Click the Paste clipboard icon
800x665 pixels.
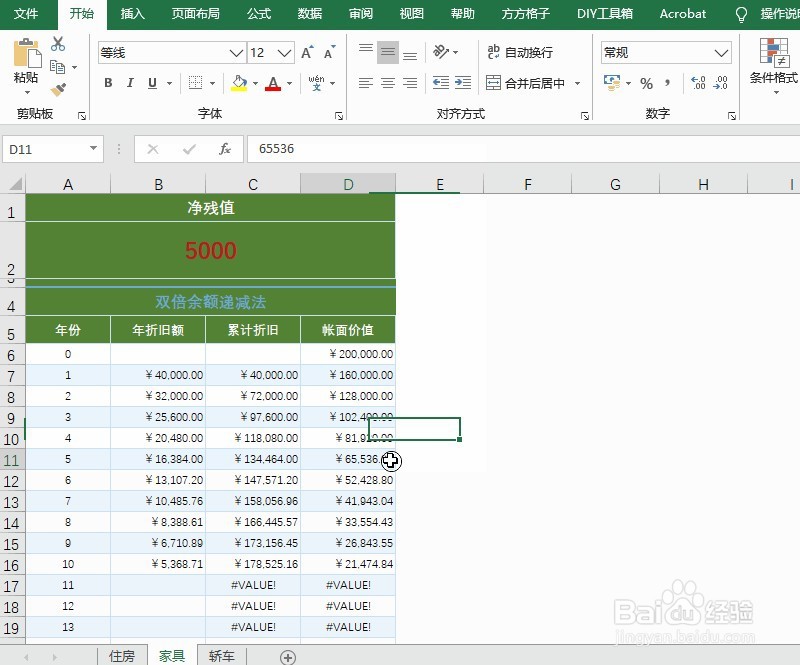tap(27, 53)
